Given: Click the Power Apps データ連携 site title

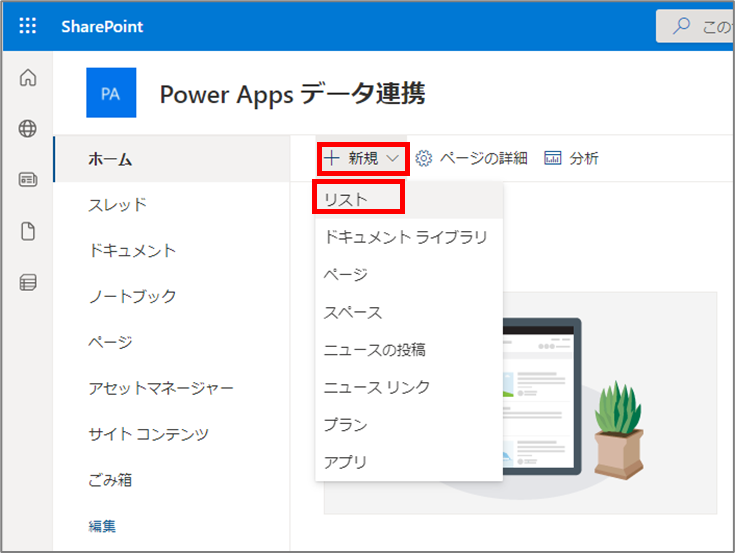Looking at the screenshot, I should pyautogui.click(x=292, y=94).
